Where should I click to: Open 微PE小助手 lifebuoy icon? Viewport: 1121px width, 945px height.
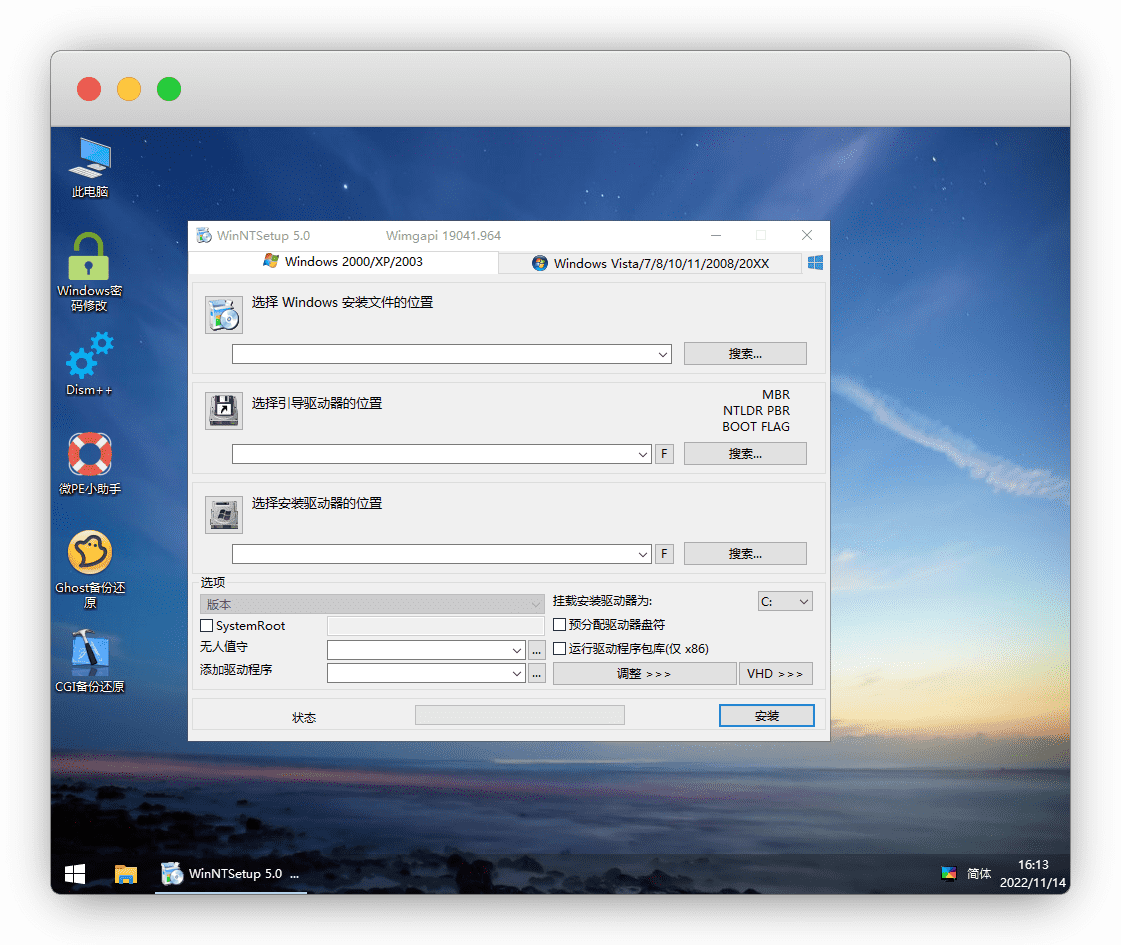[89, 456]
